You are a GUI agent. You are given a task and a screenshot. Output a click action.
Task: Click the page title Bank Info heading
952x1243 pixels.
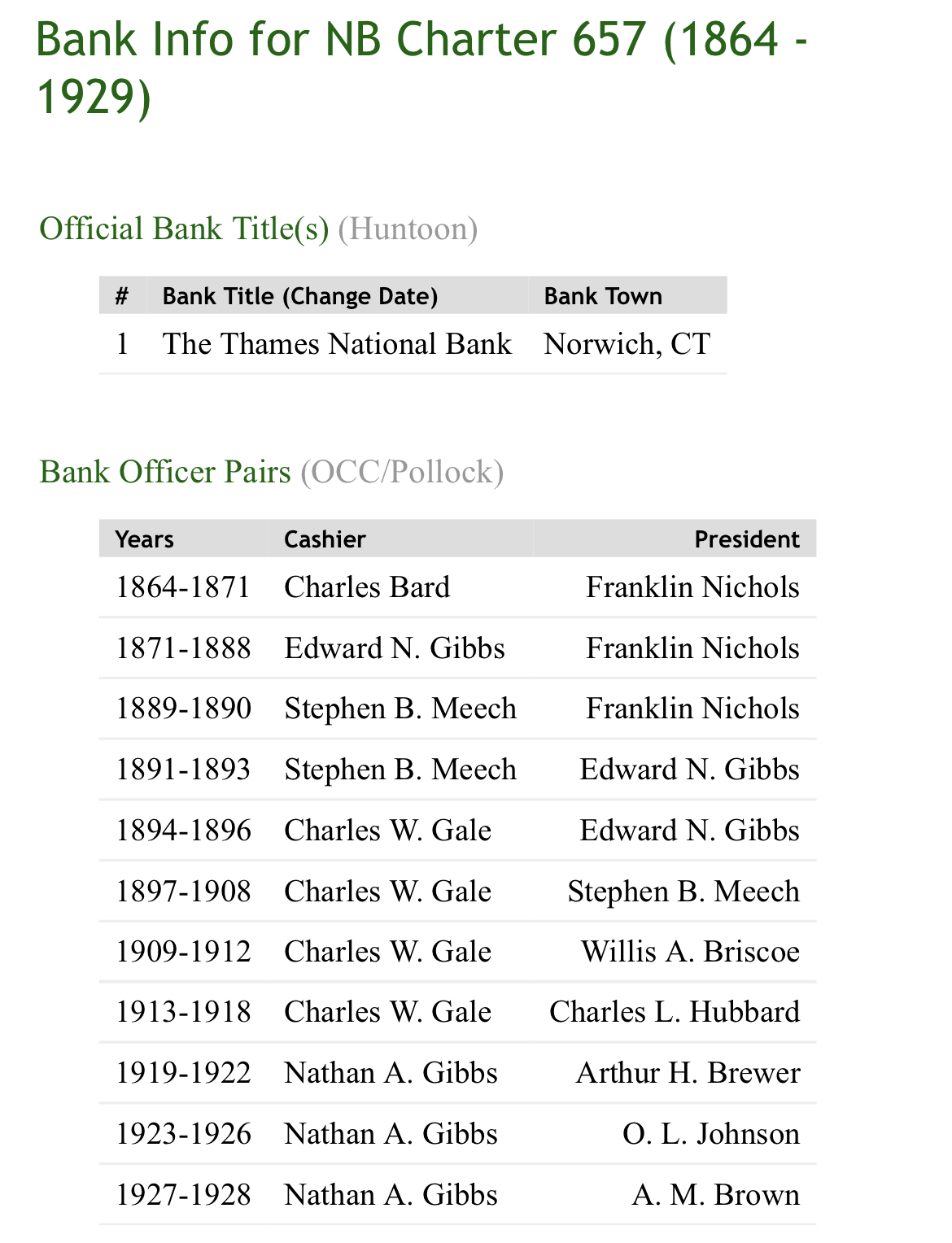(422, 68)
